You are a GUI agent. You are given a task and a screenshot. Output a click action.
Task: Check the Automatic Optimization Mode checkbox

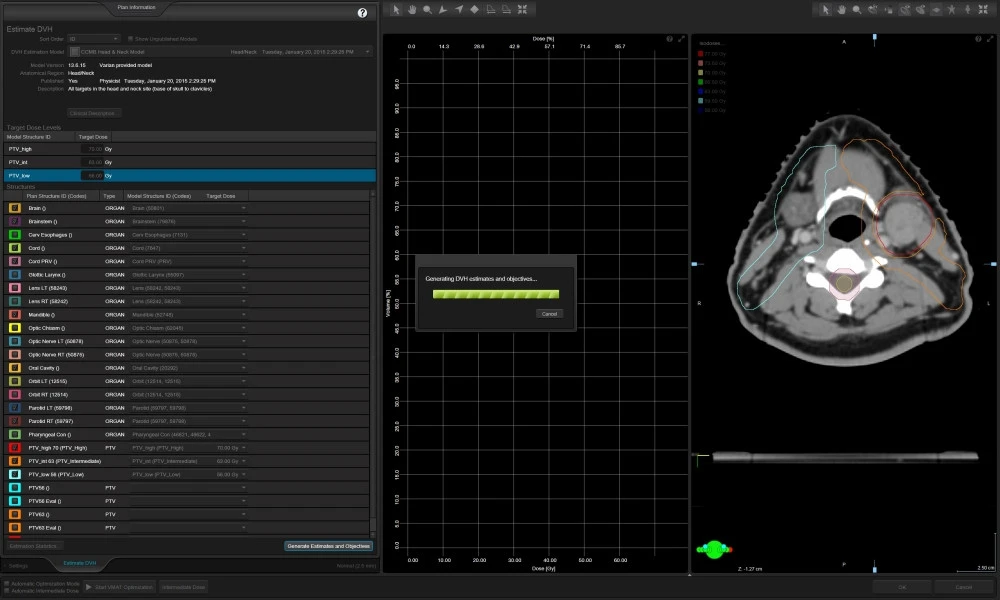click(7, 583)
